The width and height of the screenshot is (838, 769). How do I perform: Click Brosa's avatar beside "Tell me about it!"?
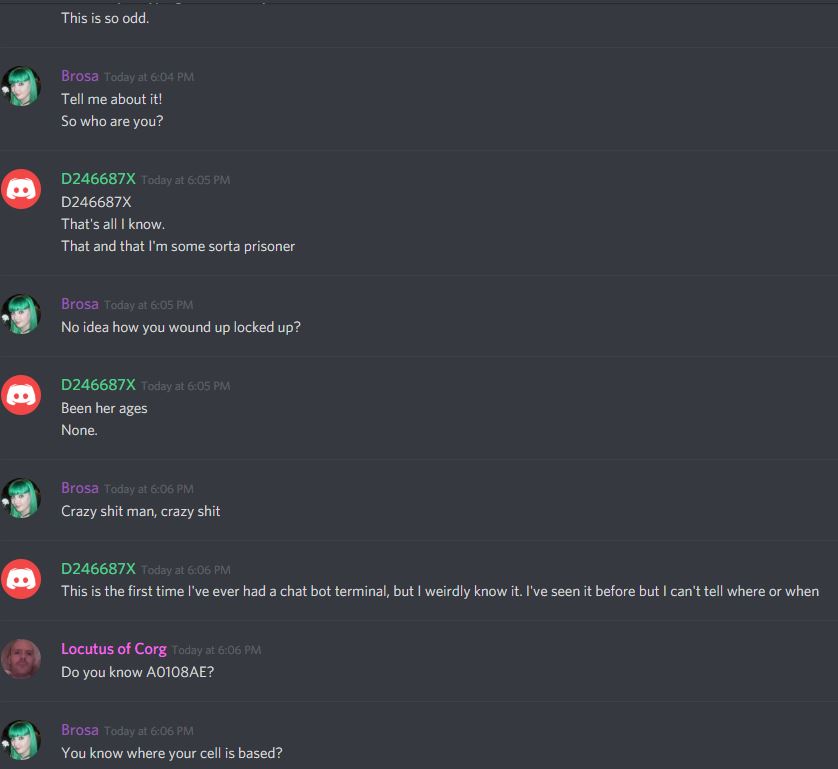tap(21, 87)
